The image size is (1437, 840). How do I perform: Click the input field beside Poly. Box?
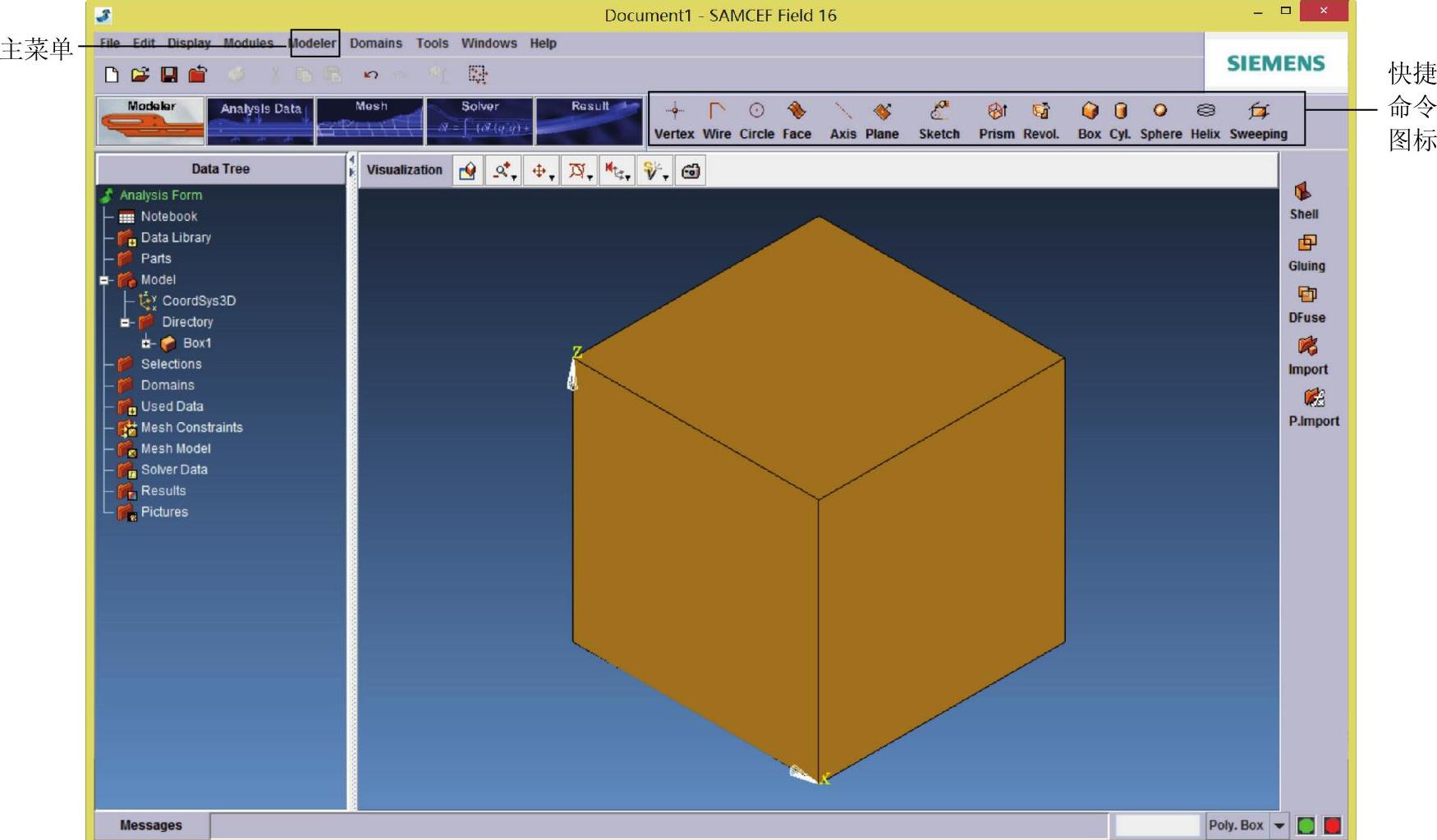tap(1157, 825)
